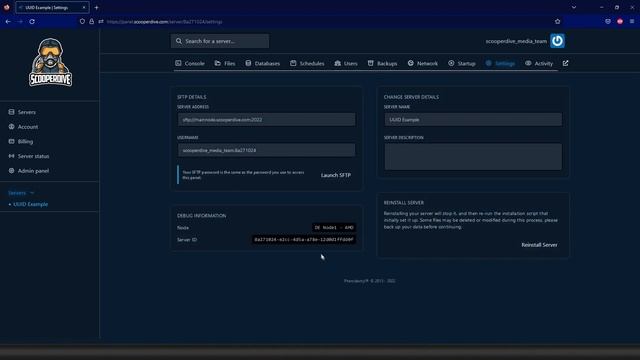Edit the Server Name field

473,120
